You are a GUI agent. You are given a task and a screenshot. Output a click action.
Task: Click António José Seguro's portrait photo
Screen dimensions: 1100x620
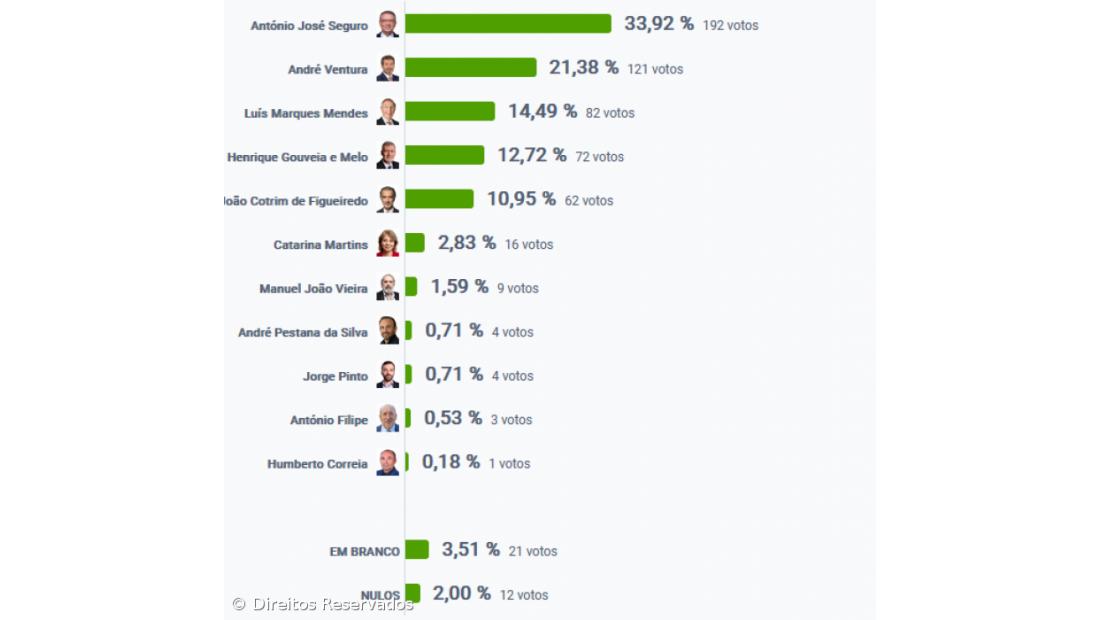(387, 25)
